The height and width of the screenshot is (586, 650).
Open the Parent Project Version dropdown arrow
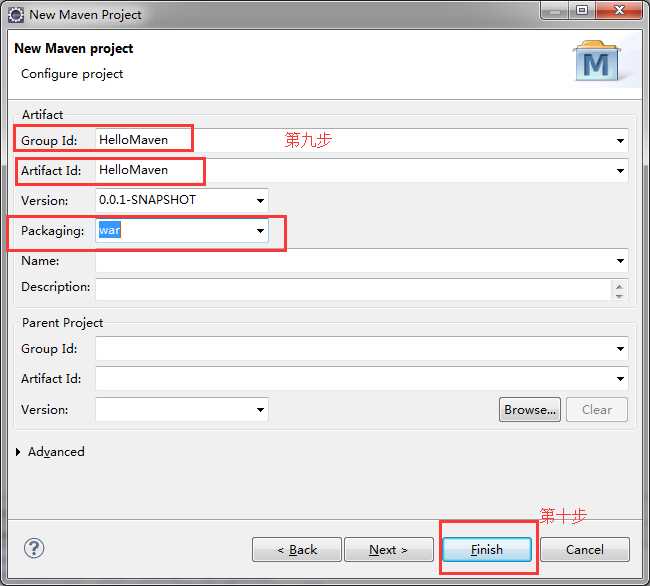260,410
